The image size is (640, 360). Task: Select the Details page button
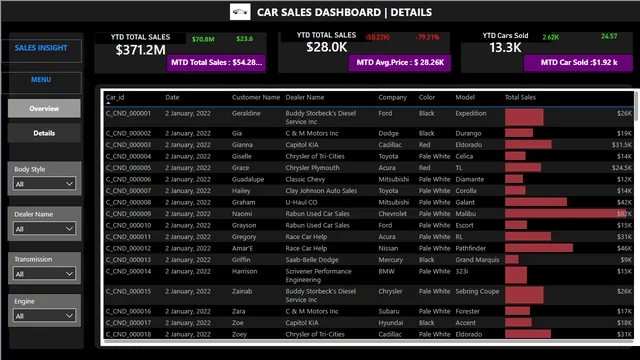coord(44,133)
